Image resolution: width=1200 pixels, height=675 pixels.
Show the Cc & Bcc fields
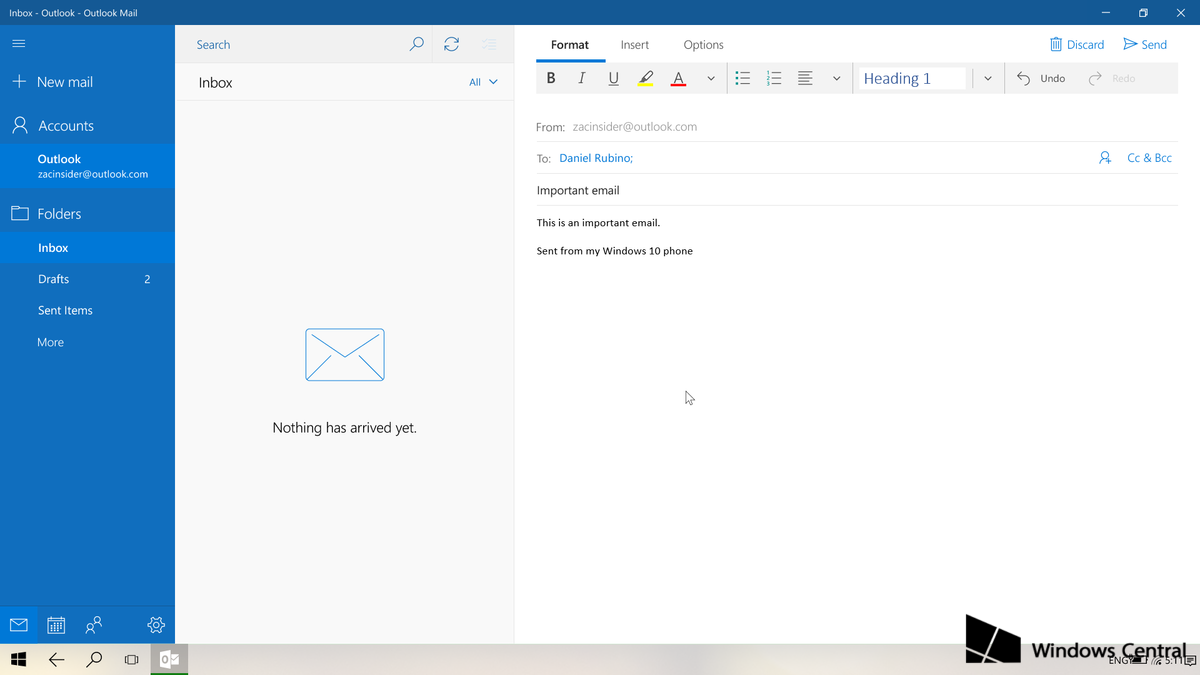(x=1149, y=158)
